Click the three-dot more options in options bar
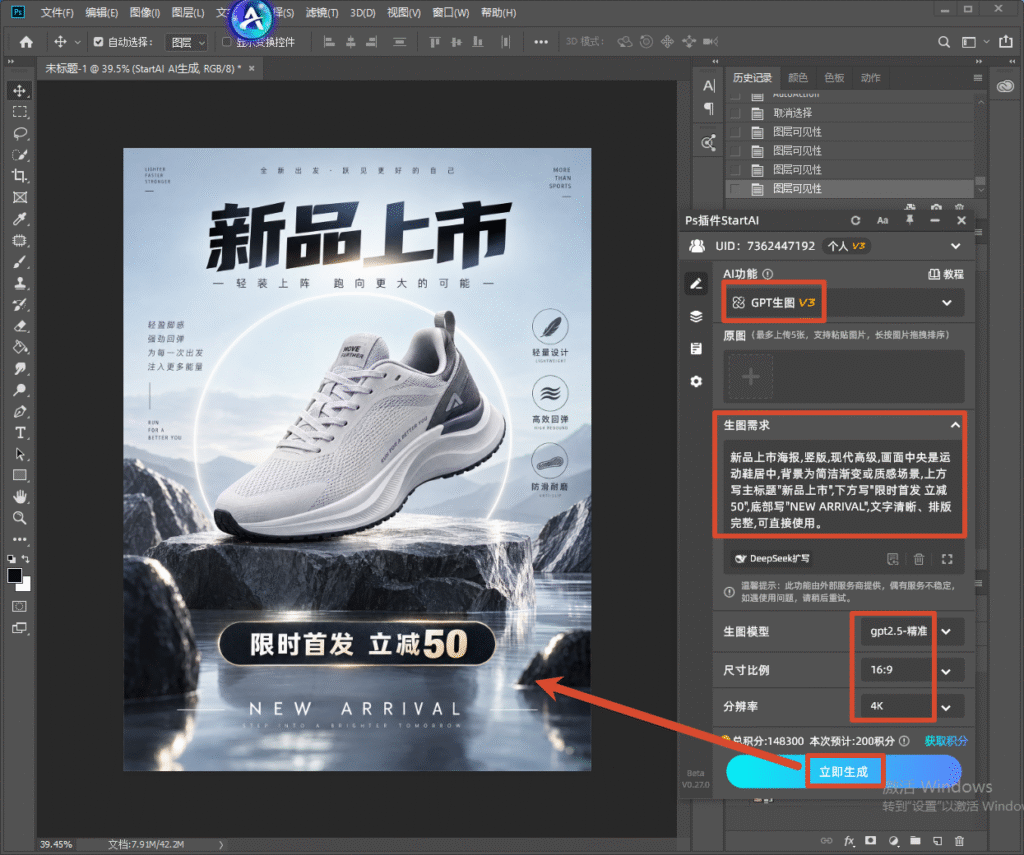The height and width of the screenshot is (855, 1024). [541, 42]
